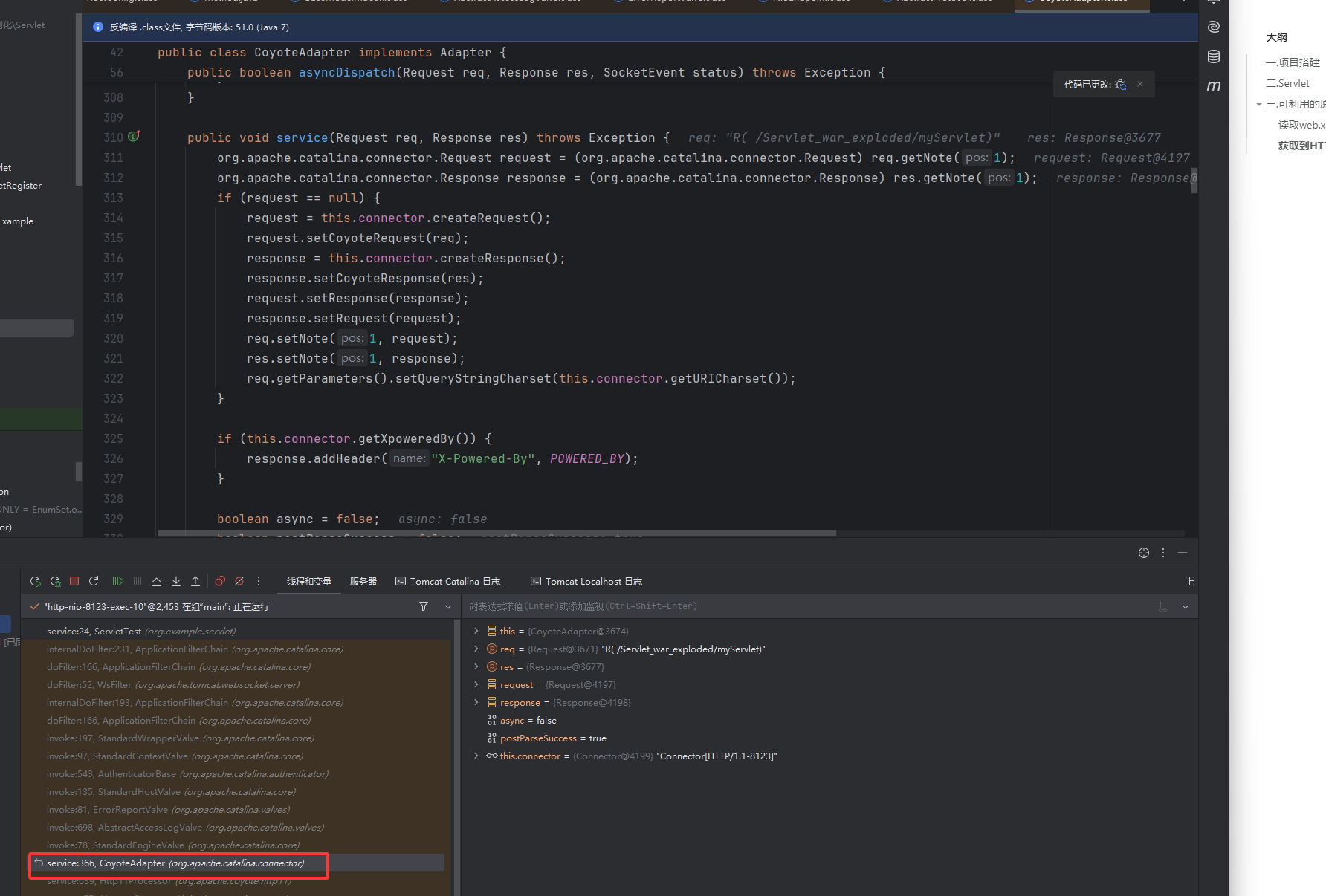Click the Step Into arrow icon

tap(176, 581)
